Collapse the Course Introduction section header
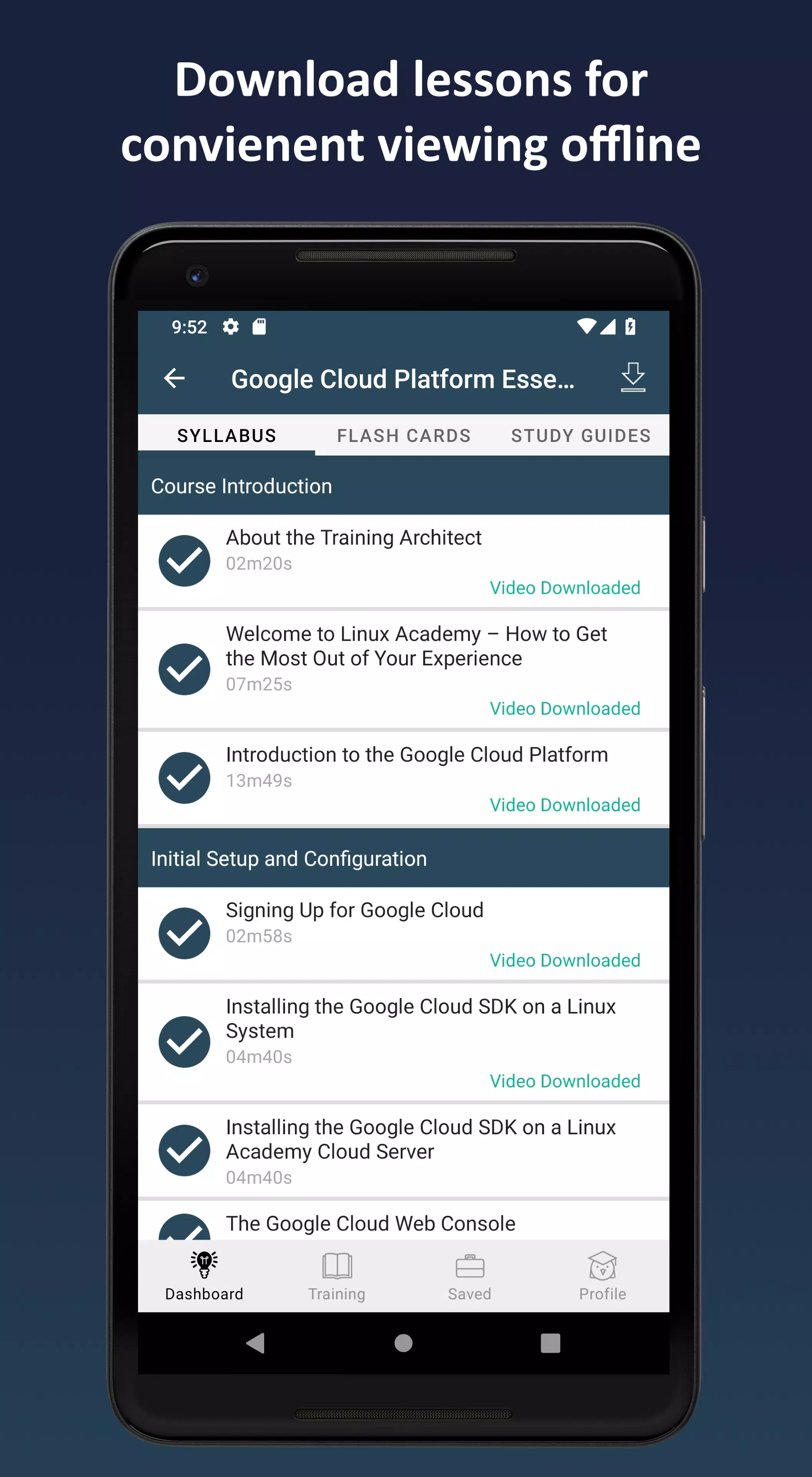The height and width of the screenshot is (1477, 812). (x=403, y=486)
